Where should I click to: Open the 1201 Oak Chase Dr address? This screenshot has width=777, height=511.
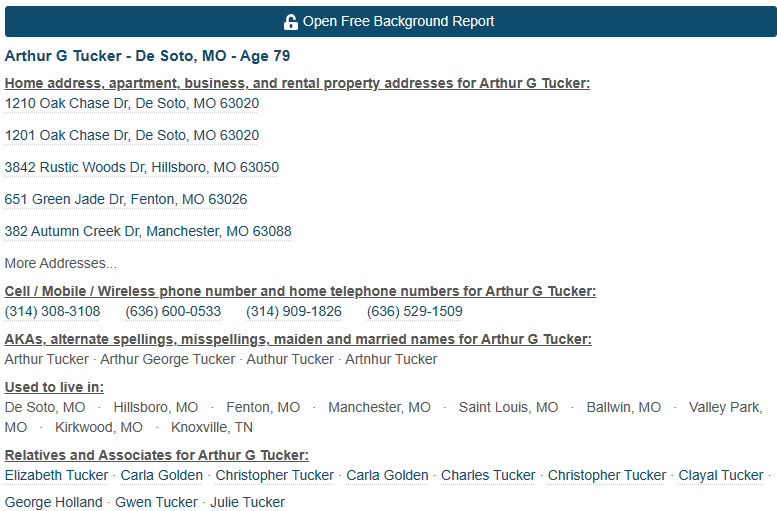[132, 135]
